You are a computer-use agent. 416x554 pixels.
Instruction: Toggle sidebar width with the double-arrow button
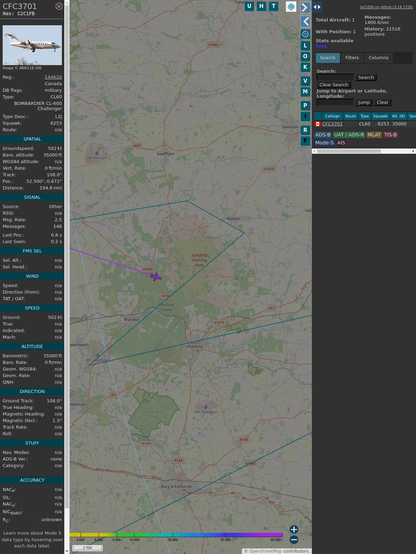317,7
